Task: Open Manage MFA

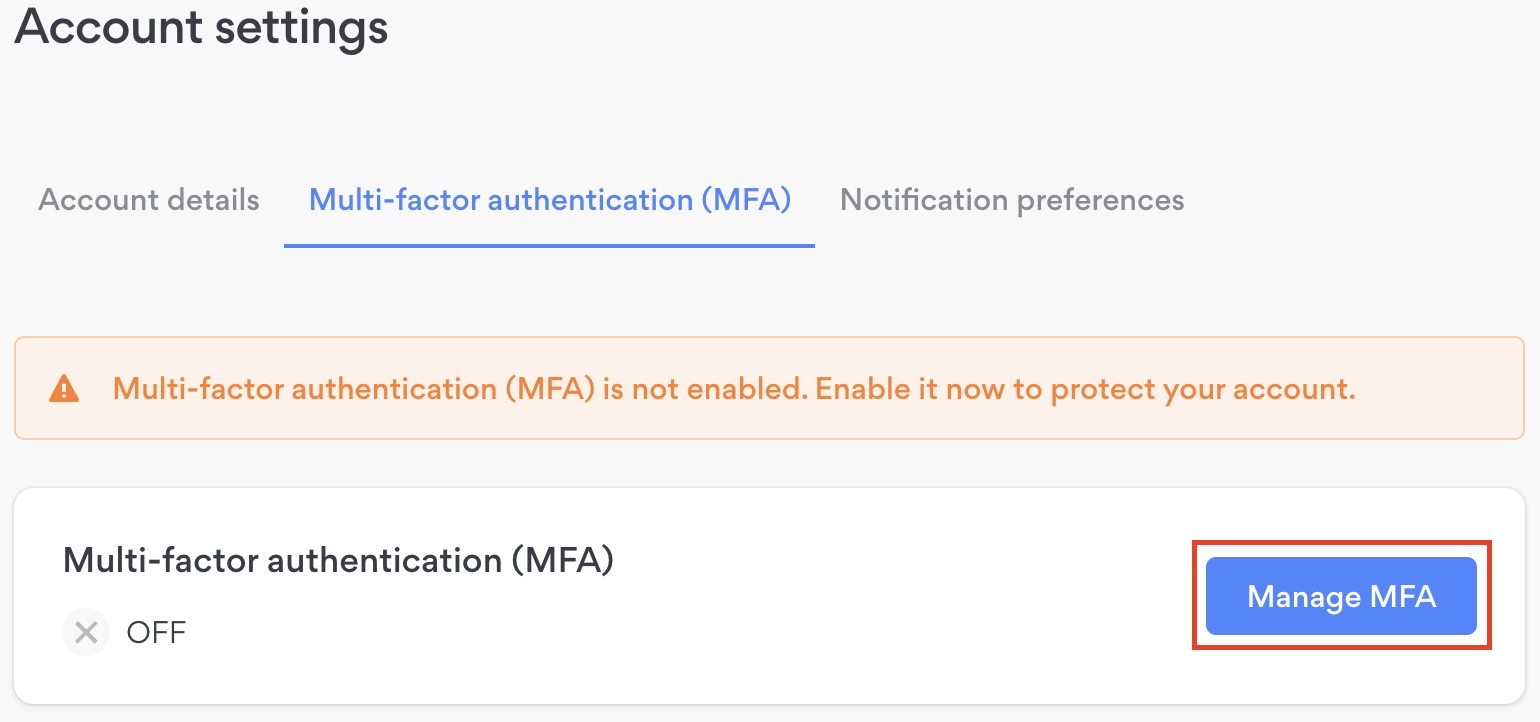Action: (1341, 596)
